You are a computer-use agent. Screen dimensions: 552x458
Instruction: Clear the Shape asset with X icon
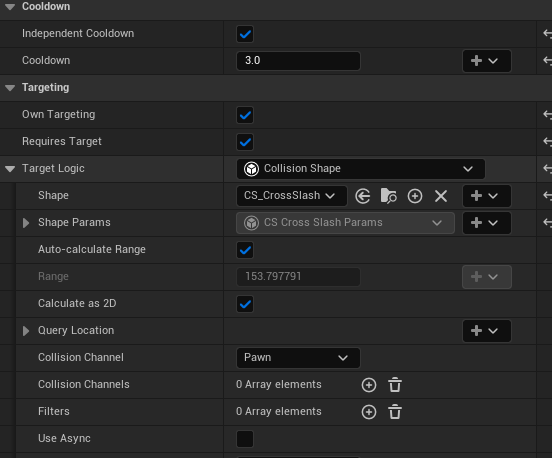[x=441, y=196]
